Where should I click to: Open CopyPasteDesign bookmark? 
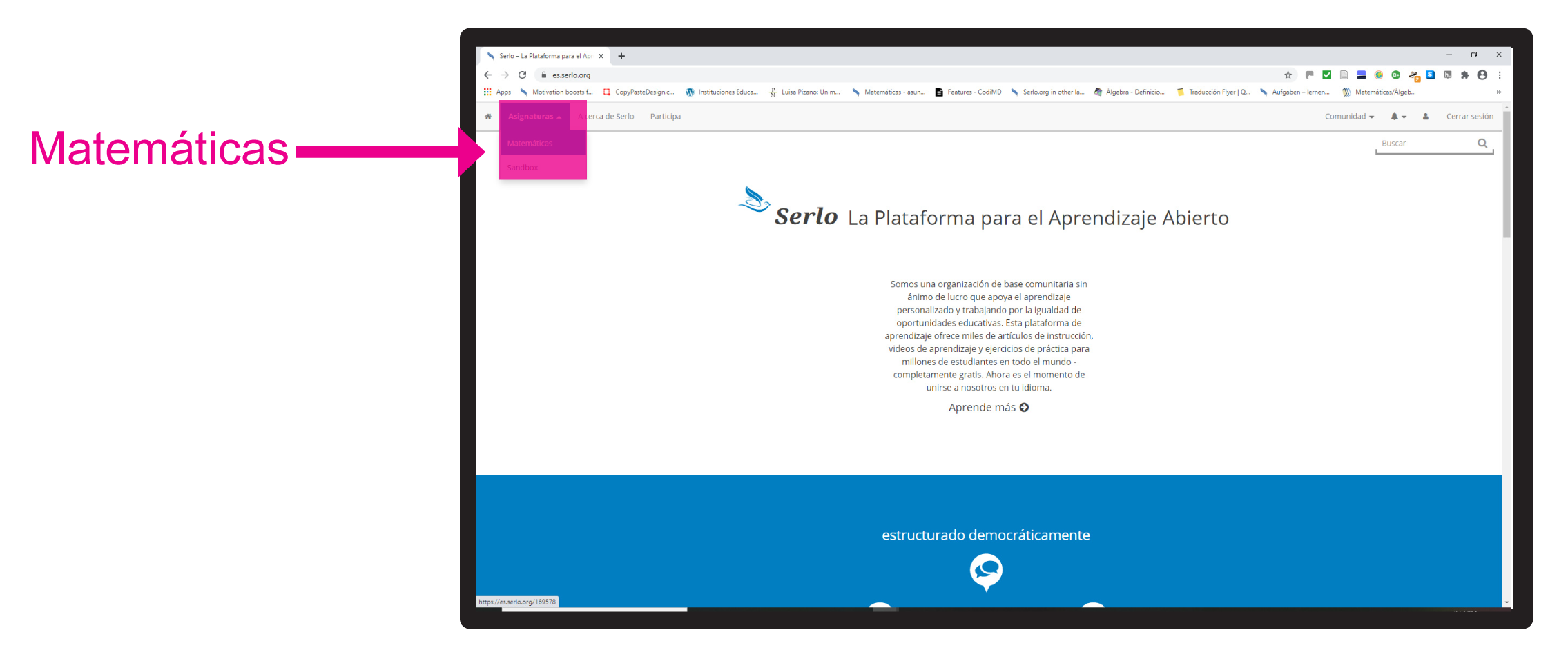tap(639, 92)
